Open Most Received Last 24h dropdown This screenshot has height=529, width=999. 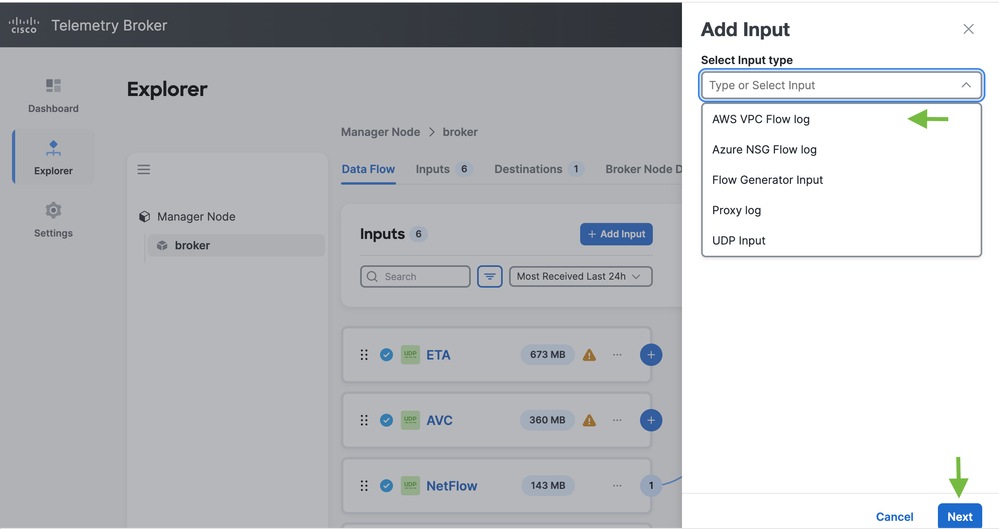[x=580, y=276]
